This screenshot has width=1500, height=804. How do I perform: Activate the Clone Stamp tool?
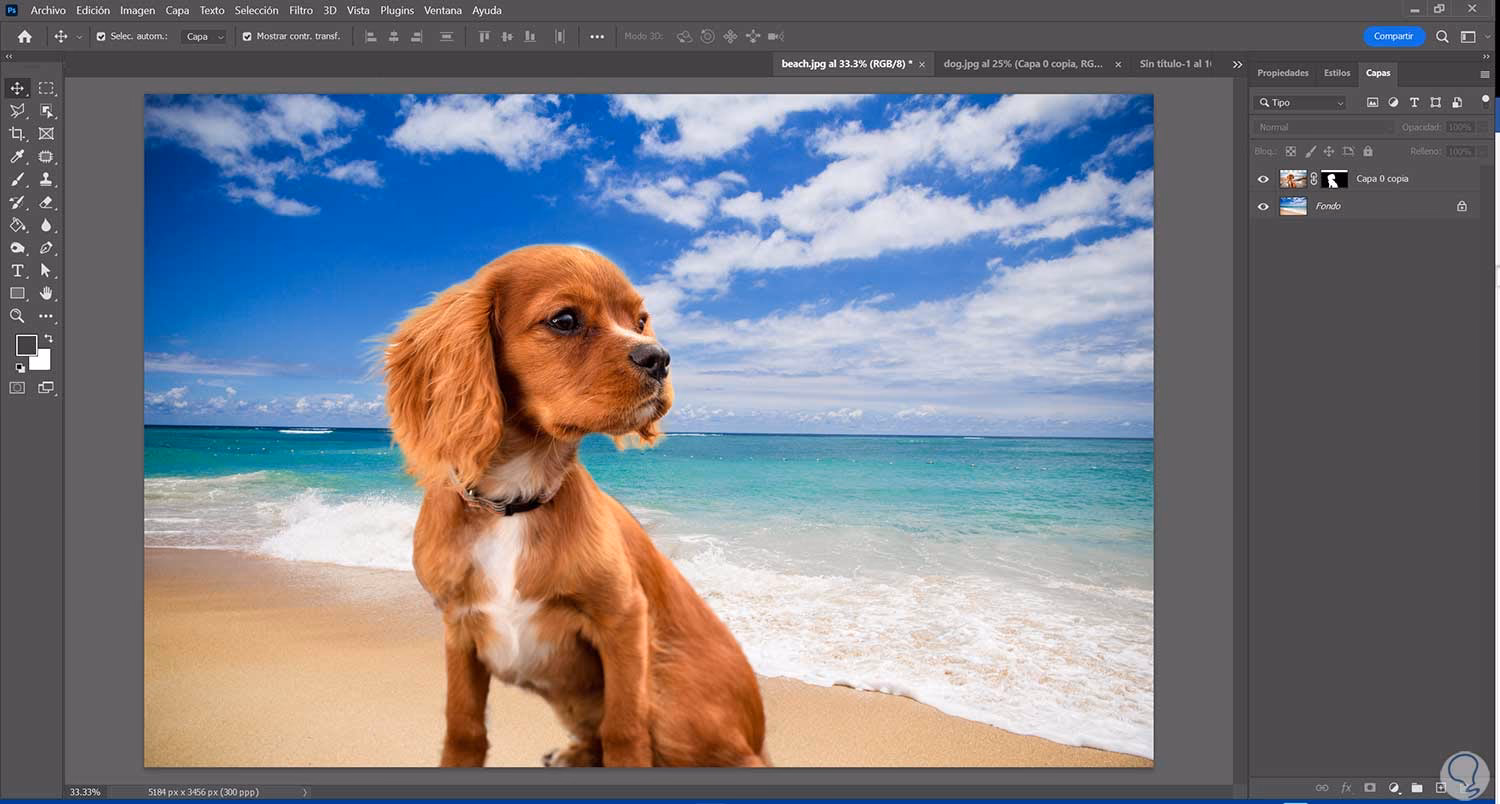pos(46,179)
